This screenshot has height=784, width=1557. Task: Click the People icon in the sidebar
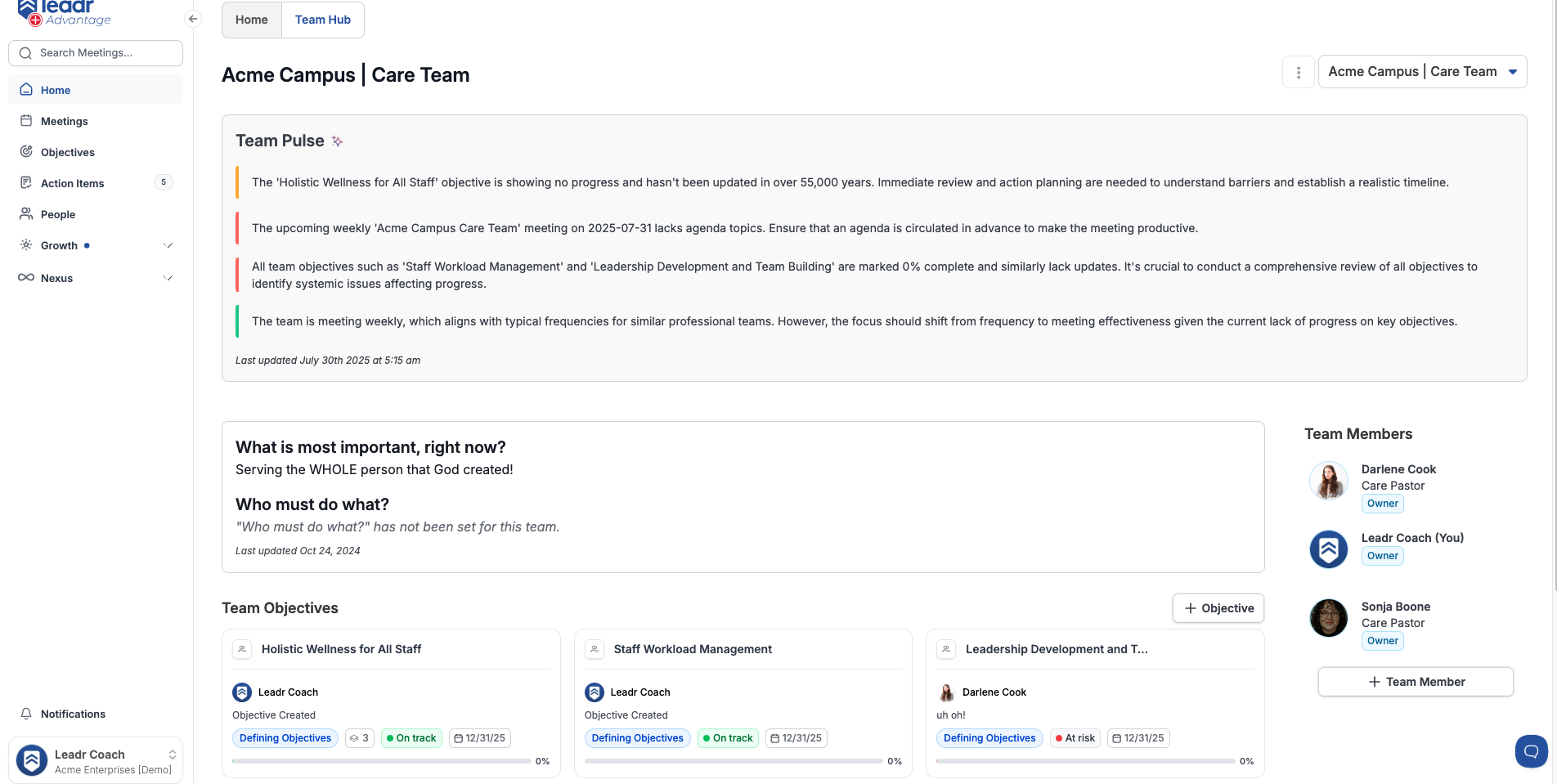[x=26, y=214]
